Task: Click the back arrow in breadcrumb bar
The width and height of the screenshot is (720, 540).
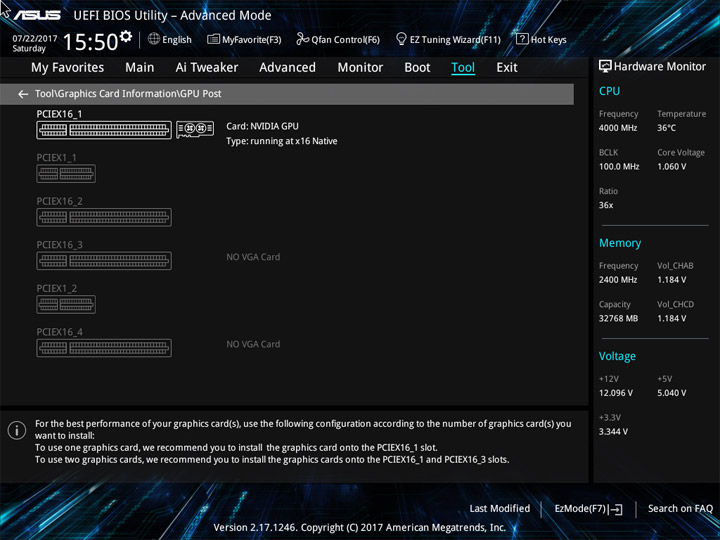Action: [x=23, y=94]
